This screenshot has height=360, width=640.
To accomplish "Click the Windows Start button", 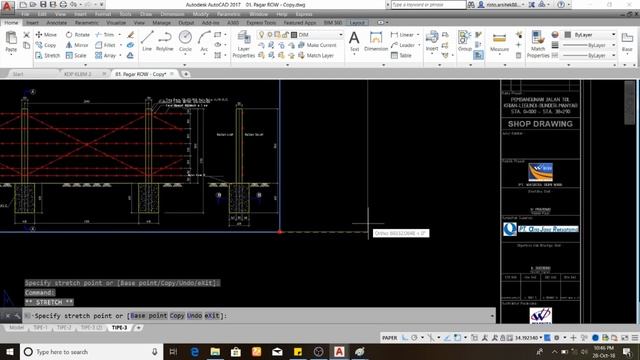I will (10, 351).
